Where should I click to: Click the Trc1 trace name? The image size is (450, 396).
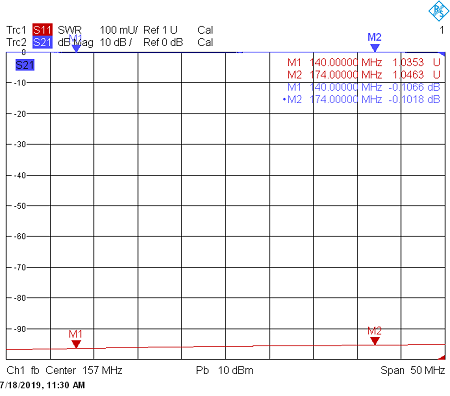coord(16,30)
